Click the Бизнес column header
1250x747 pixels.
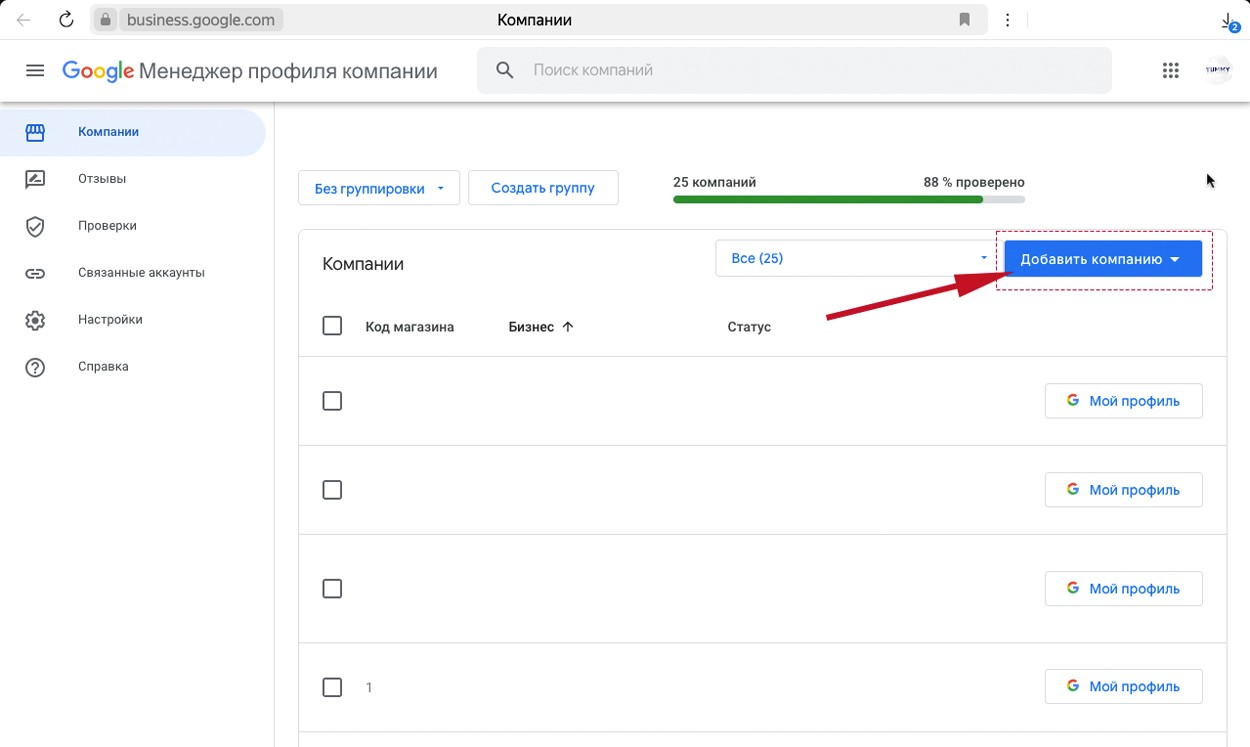[x=531, y=327]
